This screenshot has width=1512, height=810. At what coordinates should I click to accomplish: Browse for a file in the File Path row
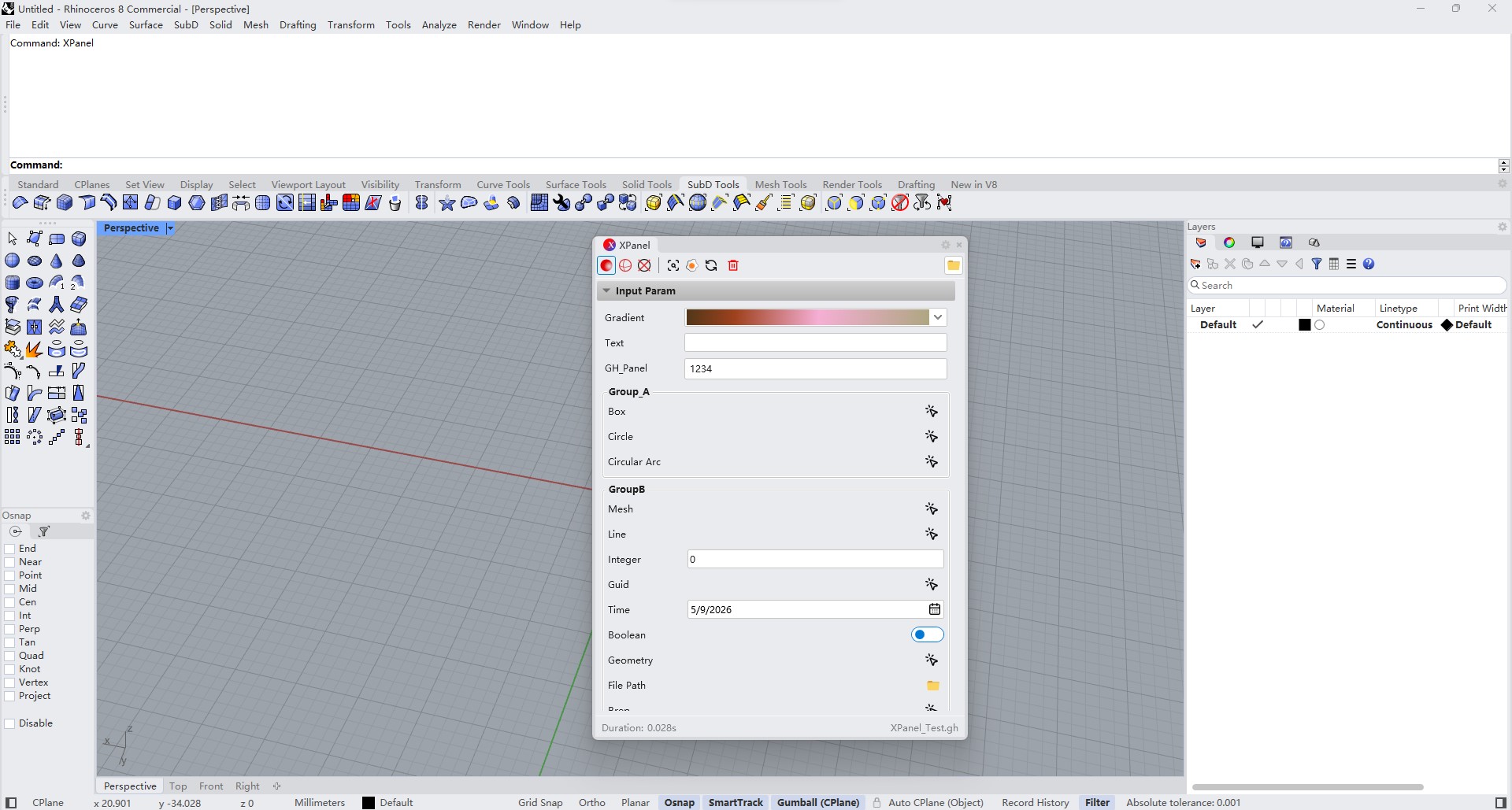pyautogui.click(x=933, y=685)
